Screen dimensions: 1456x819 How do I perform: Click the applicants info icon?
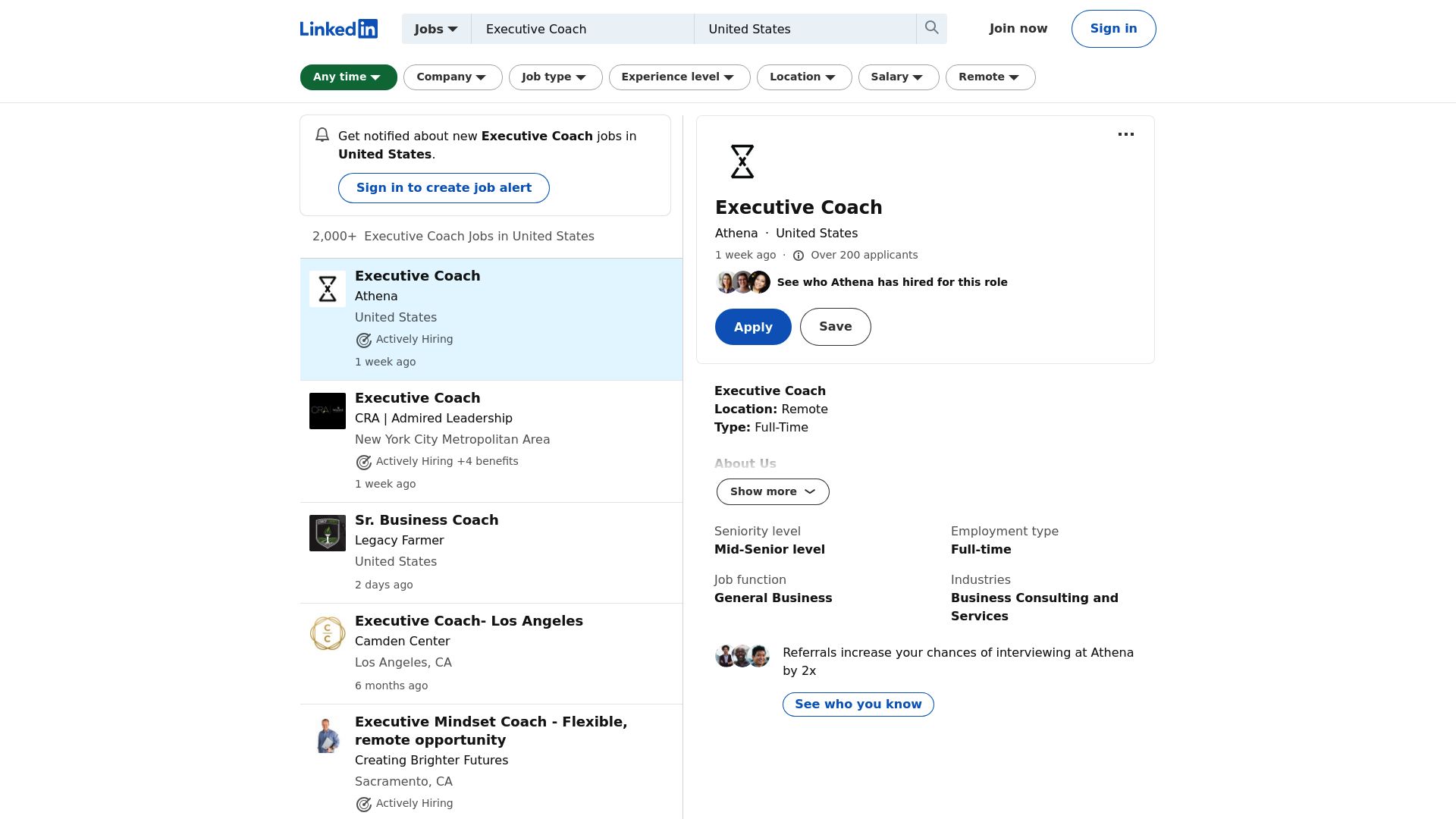coord(798,256)
